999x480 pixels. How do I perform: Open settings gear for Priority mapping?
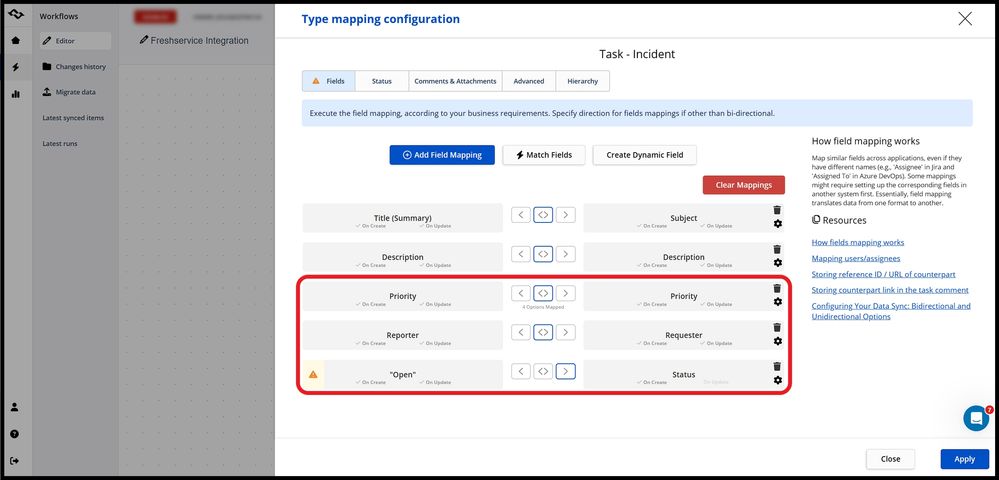click(777, 302)
